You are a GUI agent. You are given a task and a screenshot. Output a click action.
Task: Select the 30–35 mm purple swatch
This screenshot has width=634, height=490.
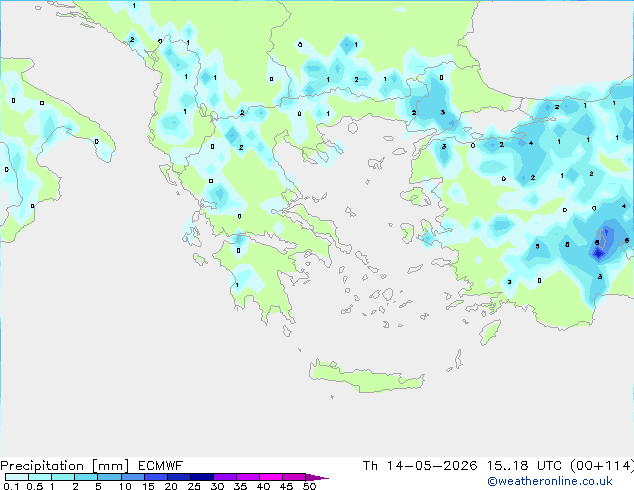coord(225,477)
